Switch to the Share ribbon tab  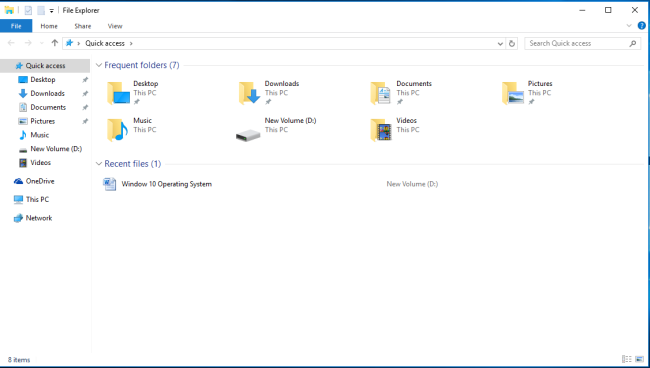click(x=82, y=26)
